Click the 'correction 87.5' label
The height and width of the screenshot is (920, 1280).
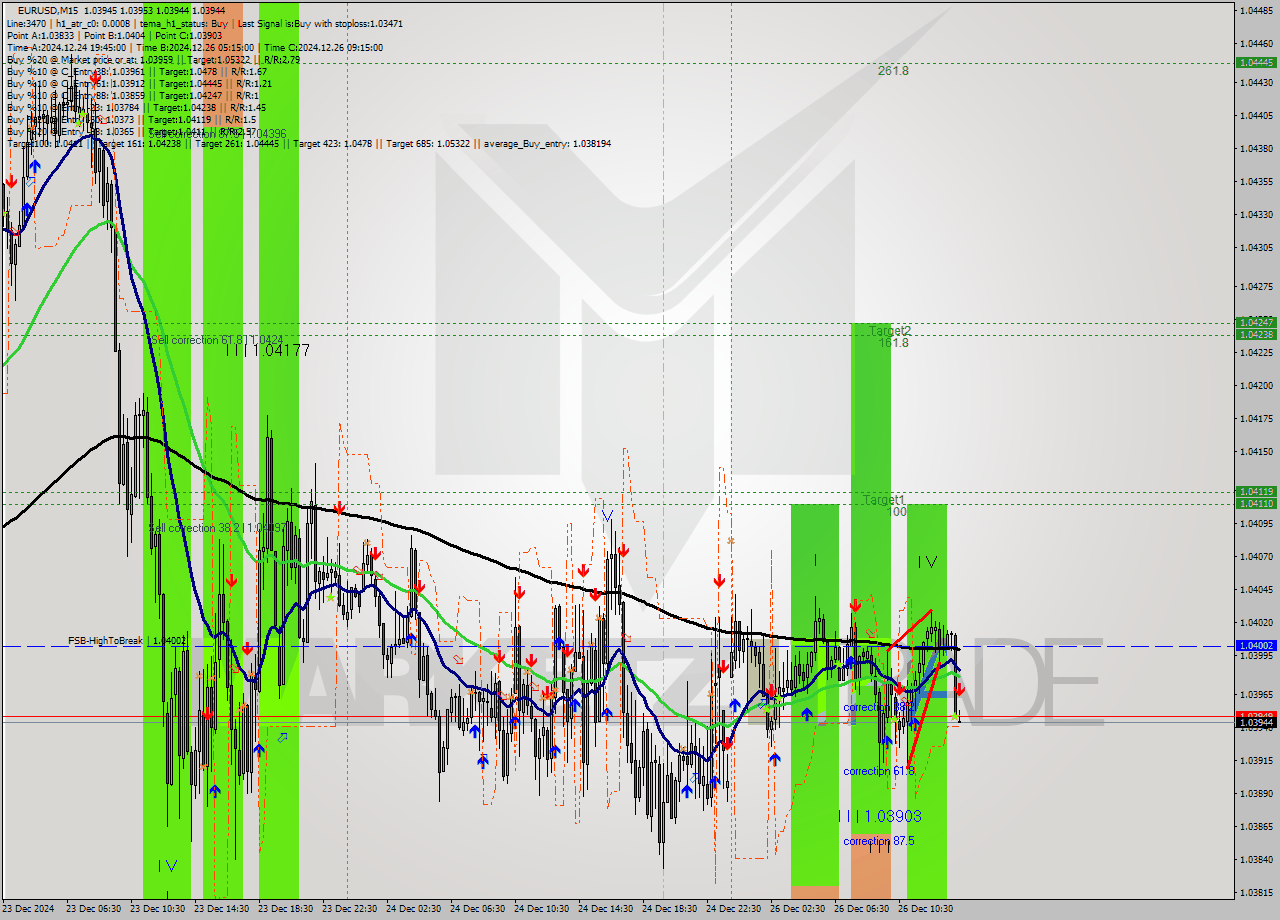coord(878,841)
